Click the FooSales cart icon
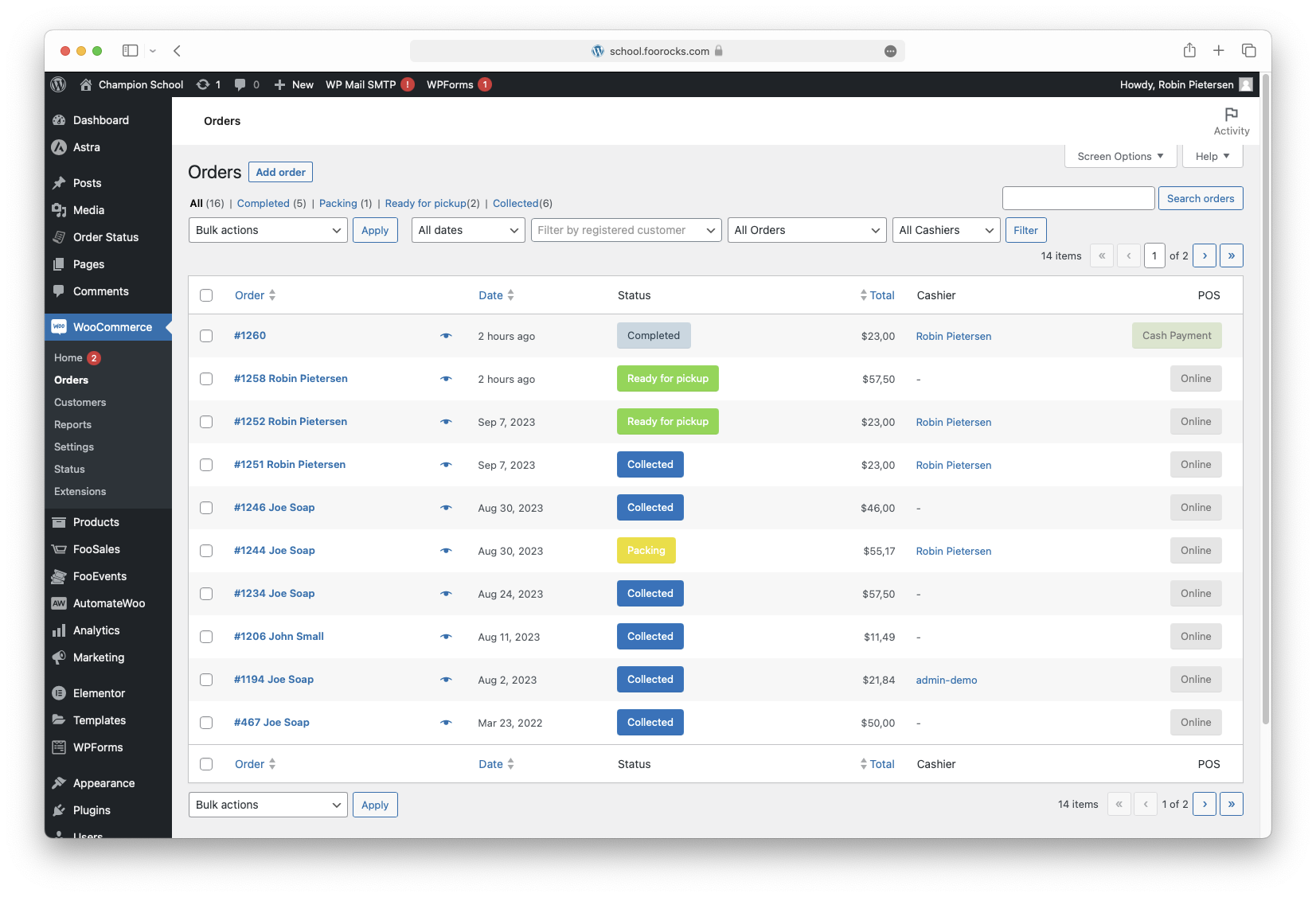Image resolution: width=1316 pixels, height=897 pixels. 59,549
